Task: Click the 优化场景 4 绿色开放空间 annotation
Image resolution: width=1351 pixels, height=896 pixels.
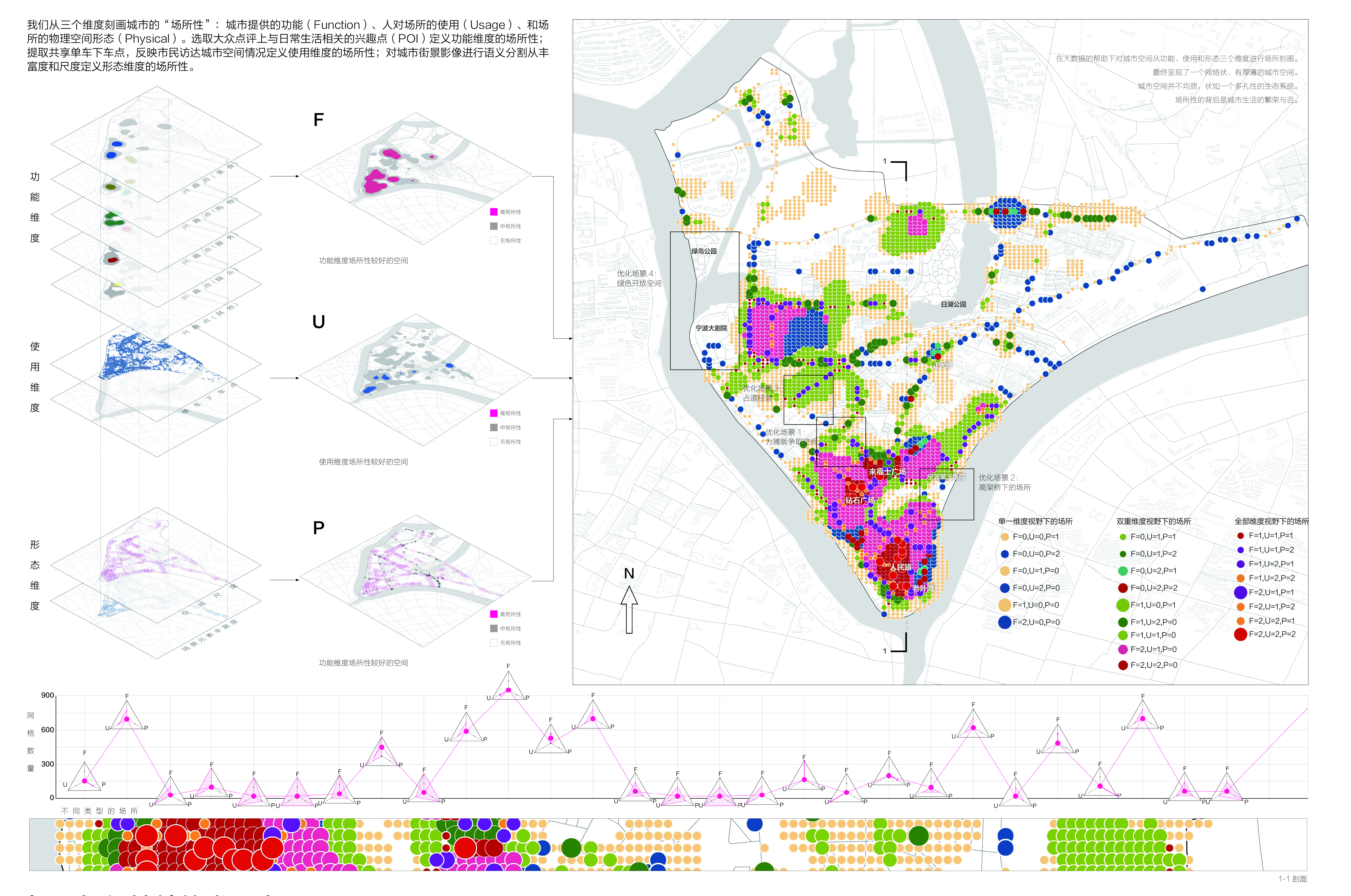Action: tap(638, 278)
